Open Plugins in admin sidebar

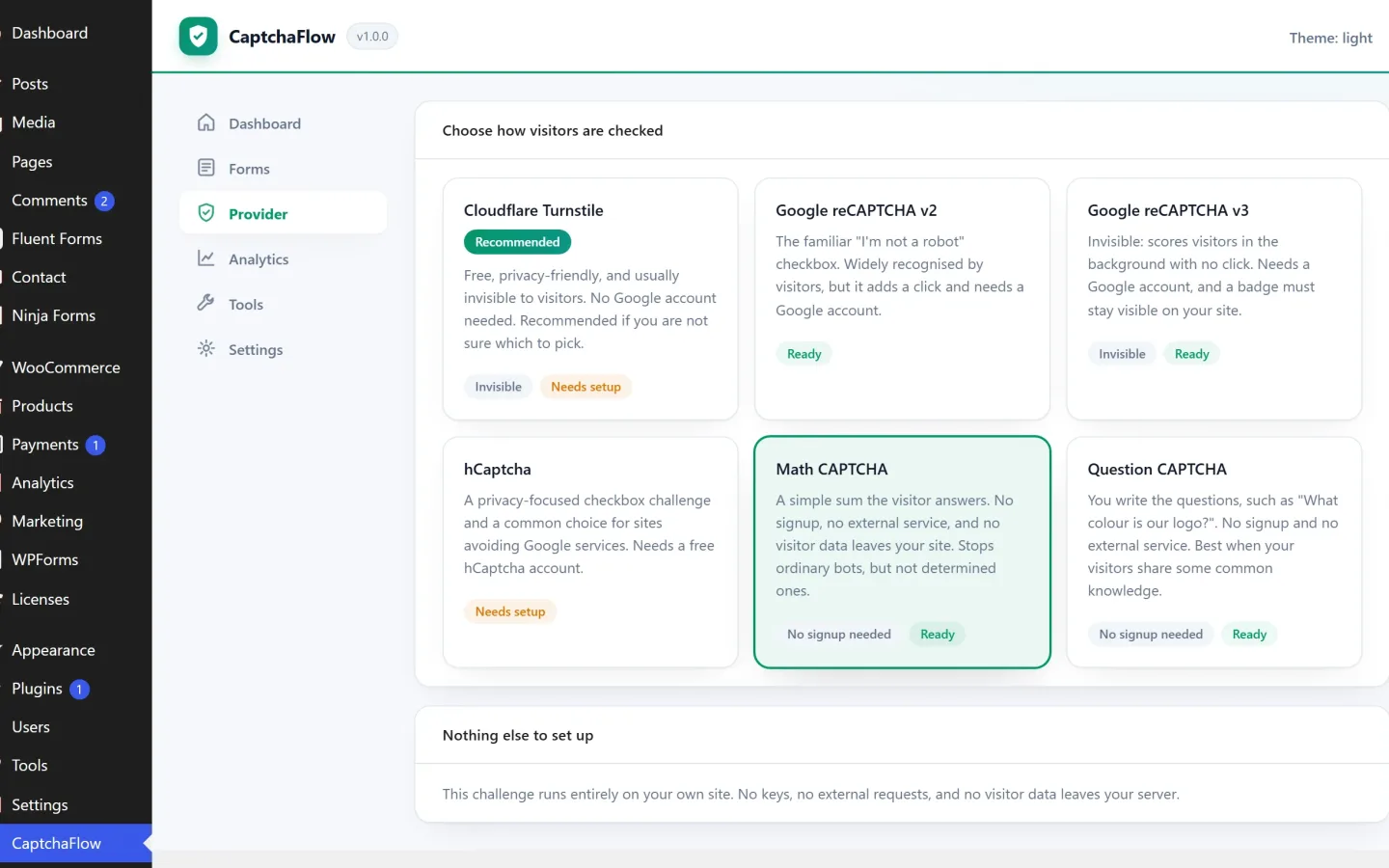click(75, 689)
